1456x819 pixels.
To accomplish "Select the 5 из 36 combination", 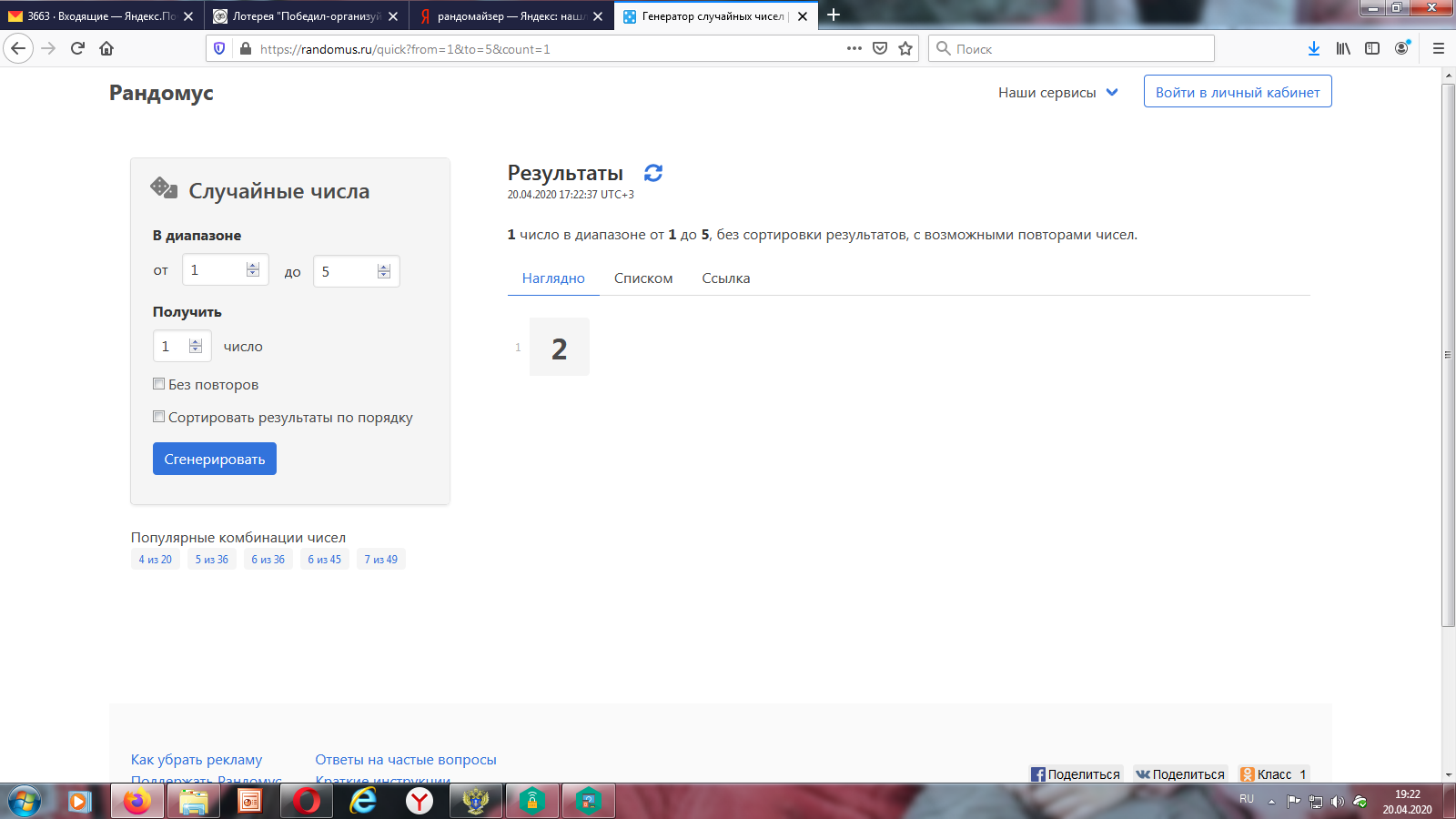I will click(212, 560).
